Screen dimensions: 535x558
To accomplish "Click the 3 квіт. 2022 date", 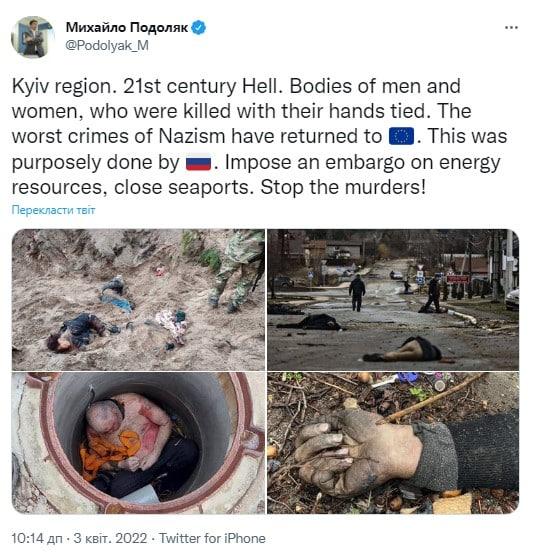I will (x=110, y=538).
